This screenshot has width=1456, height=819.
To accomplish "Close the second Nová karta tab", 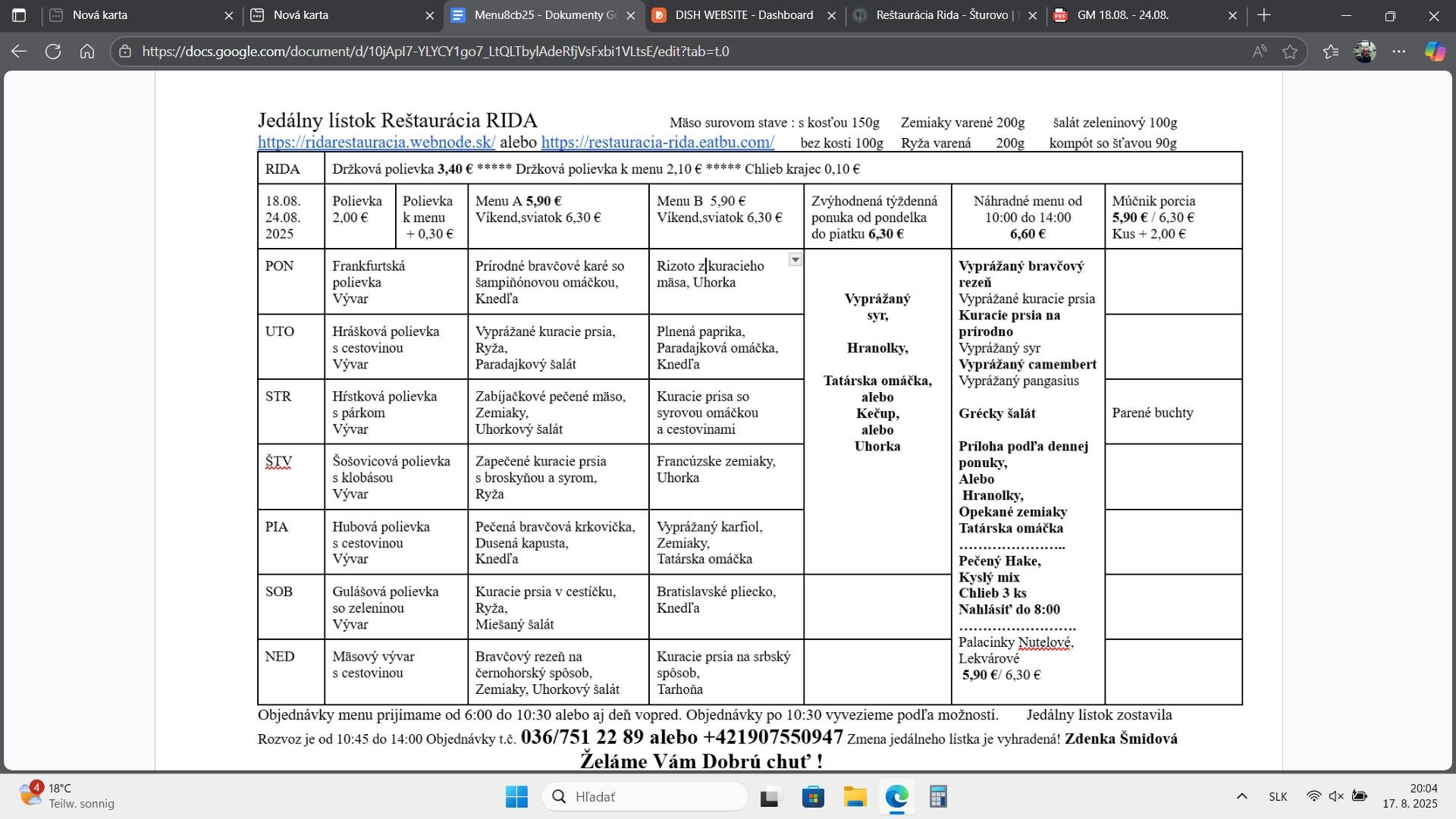I will coord(430,15).
